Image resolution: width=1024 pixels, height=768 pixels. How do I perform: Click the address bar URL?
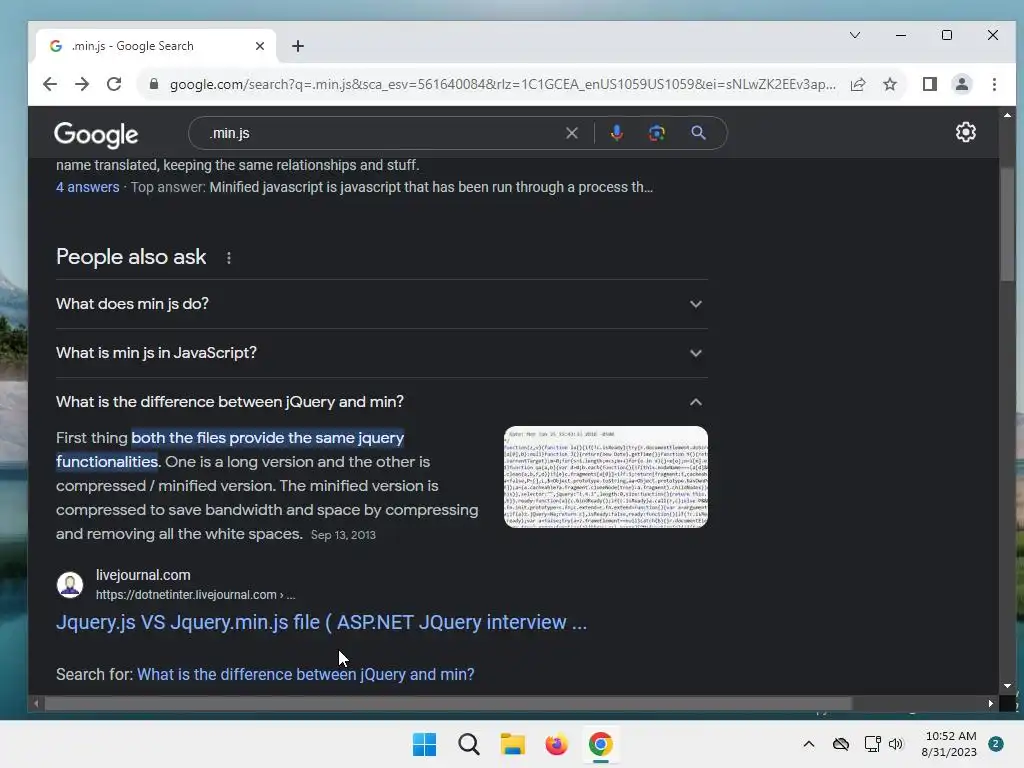click(x=502, y=84)
